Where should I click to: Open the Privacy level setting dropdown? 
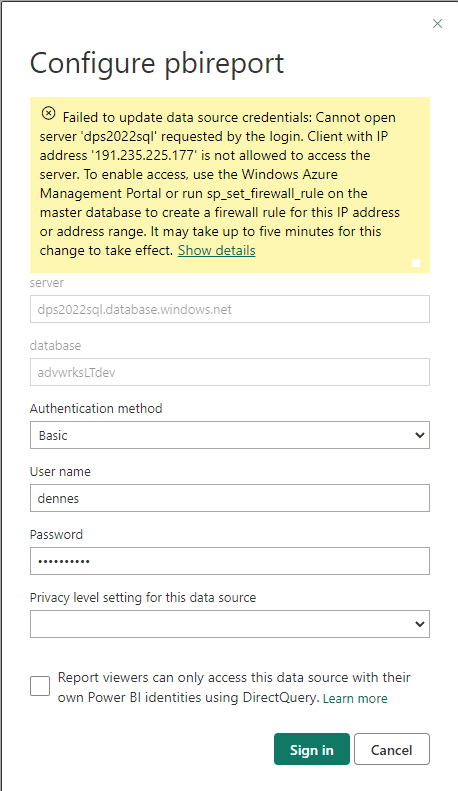pyautogui.click(x=230, y=624)
